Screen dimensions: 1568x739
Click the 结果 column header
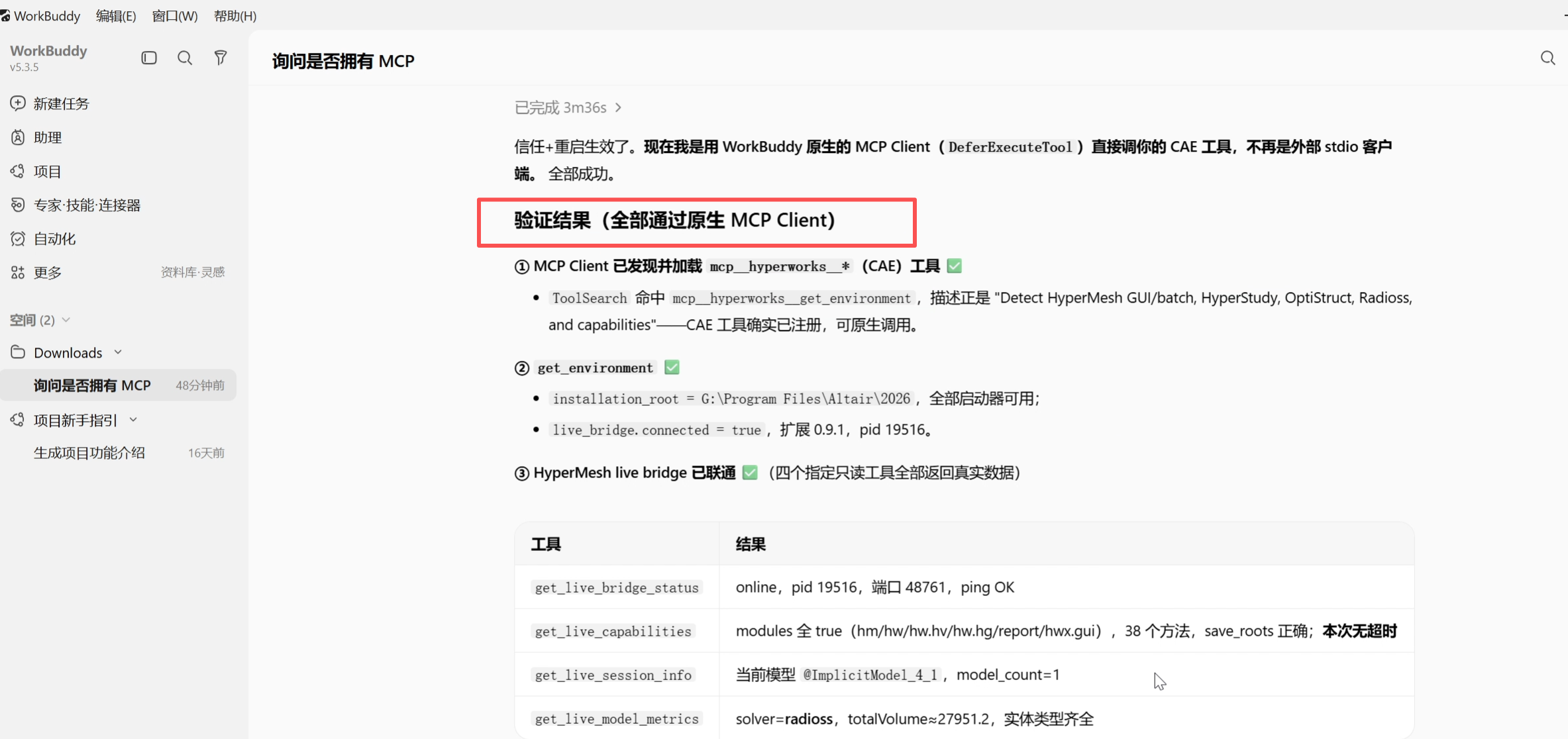point(751,544)
